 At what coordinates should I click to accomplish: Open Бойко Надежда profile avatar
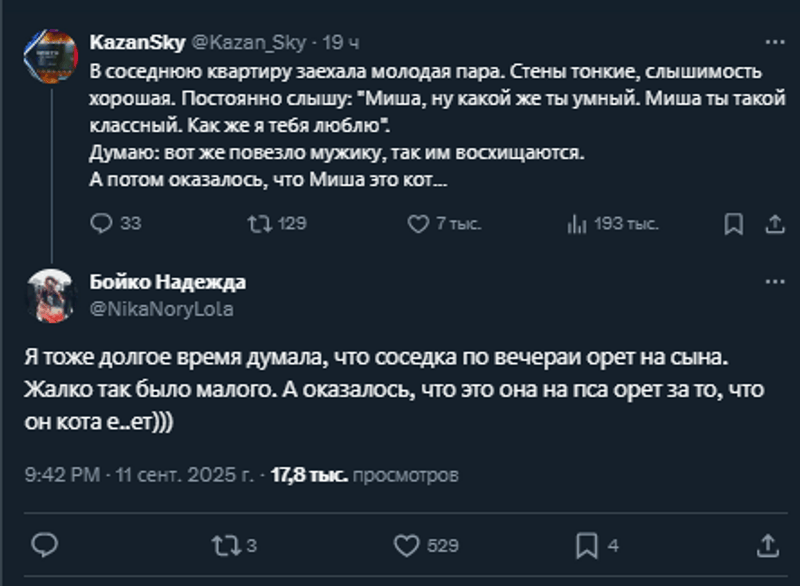point(50,295)
